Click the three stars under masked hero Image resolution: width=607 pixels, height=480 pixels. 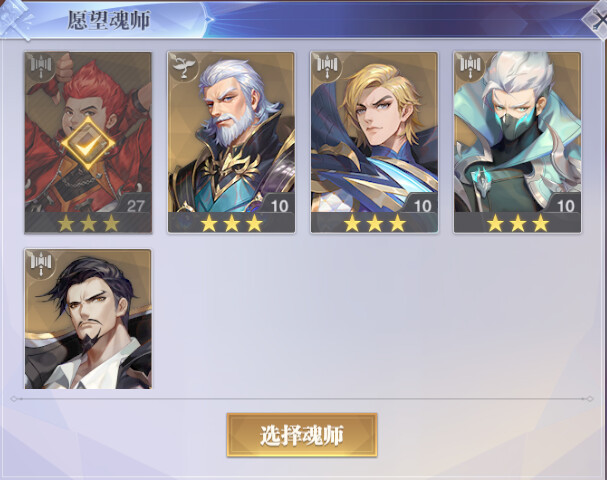[517, 223]
